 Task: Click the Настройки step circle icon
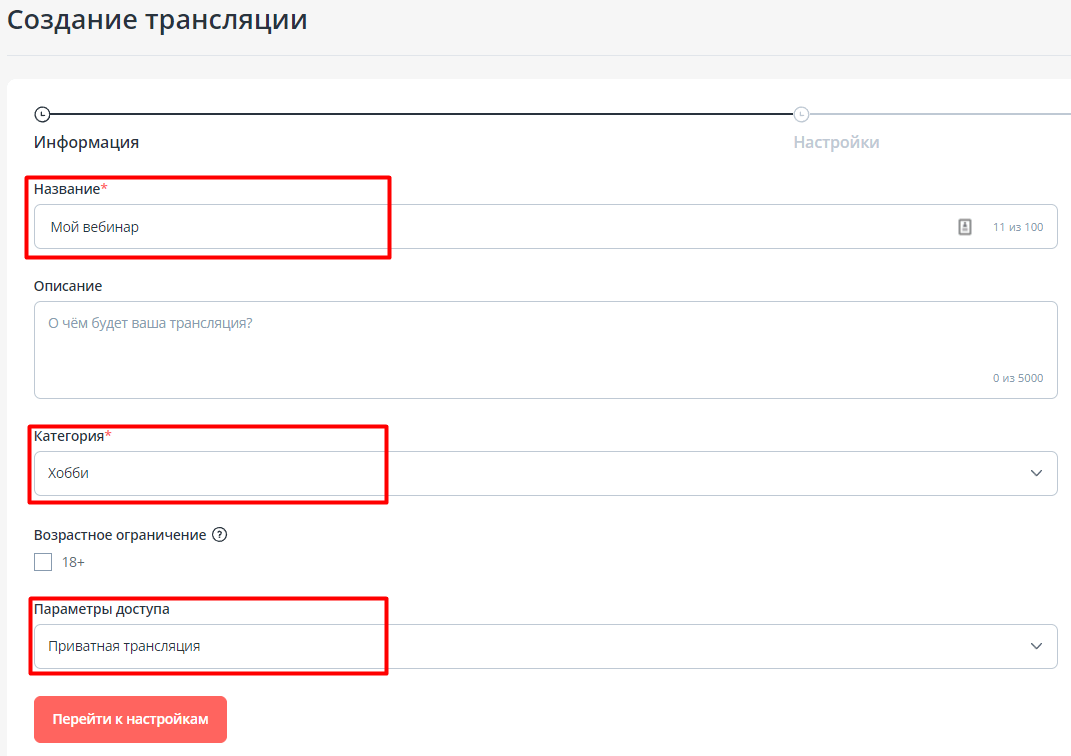801,115
